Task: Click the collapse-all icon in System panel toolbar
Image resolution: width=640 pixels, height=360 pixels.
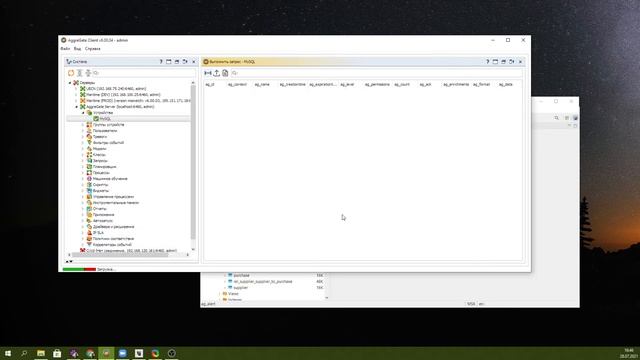Action: coord(88,73)
